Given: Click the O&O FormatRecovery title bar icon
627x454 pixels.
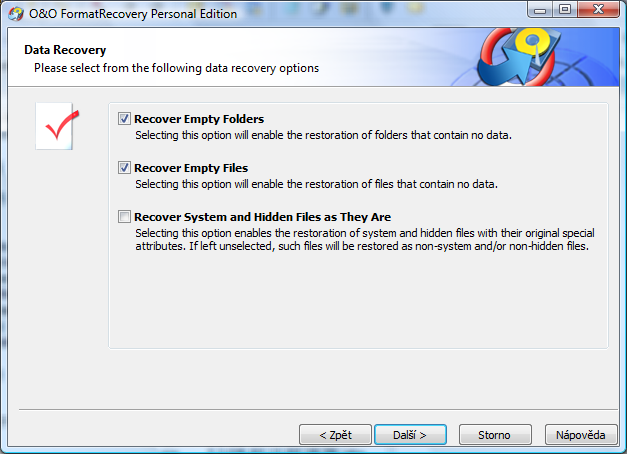Looking at the screenshot, I should [x=16, y=14].
